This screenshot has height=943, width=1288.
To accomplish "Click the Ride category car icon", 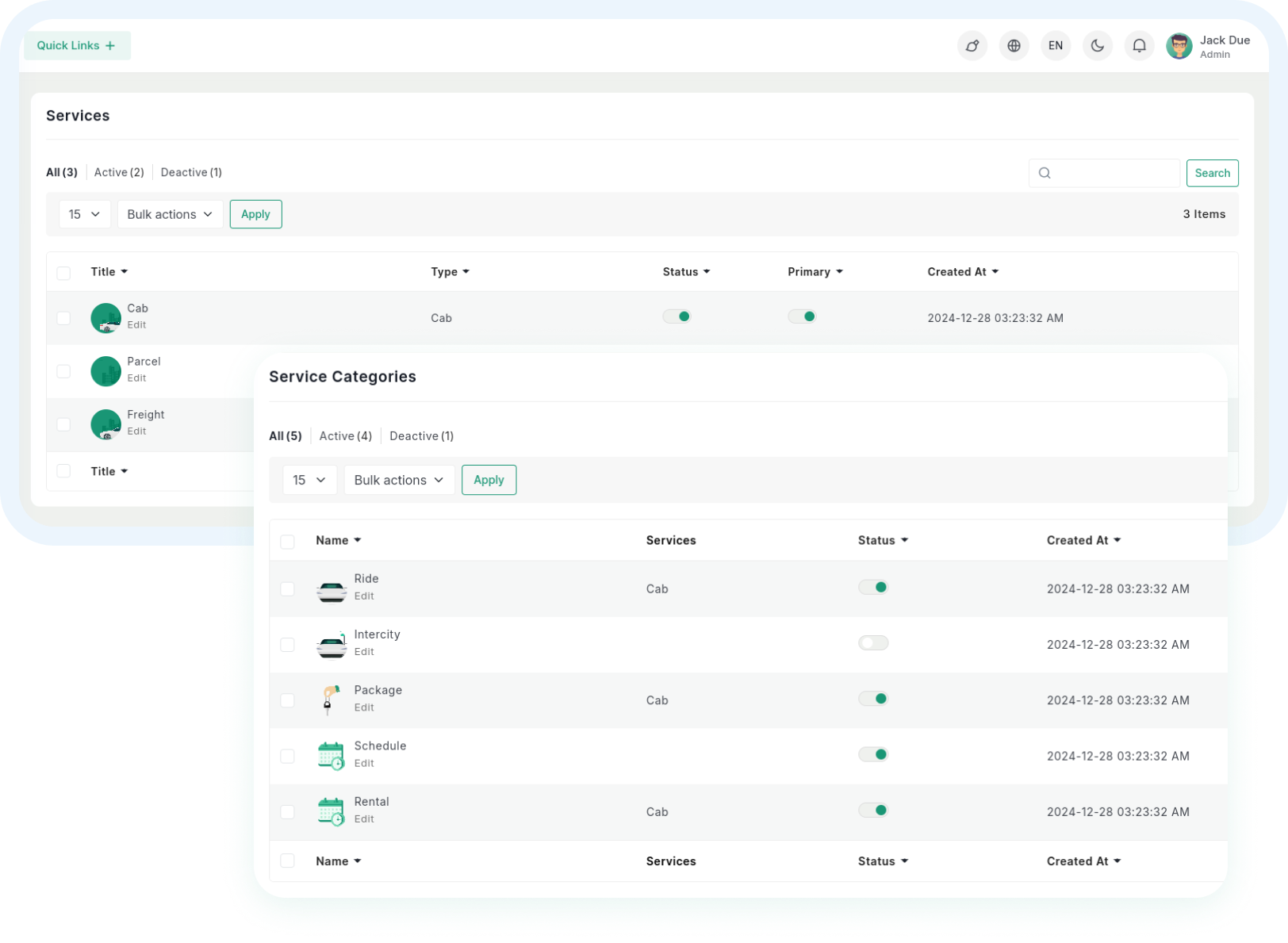I will tap(332, 589).
